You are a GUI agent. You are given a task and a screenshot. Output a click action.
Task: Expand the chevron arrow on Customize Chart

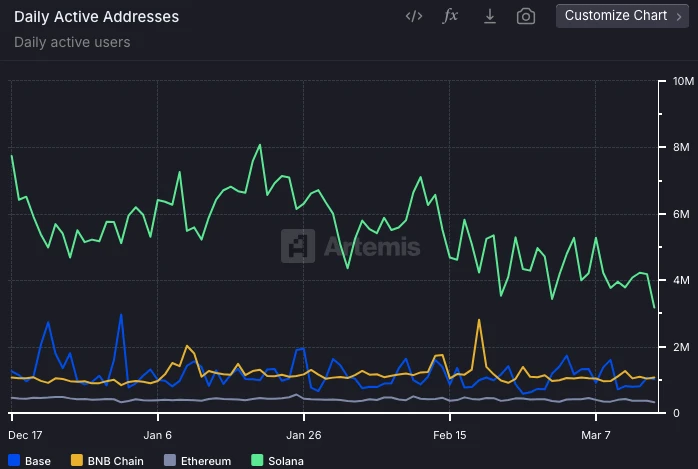tap(679, 16)
